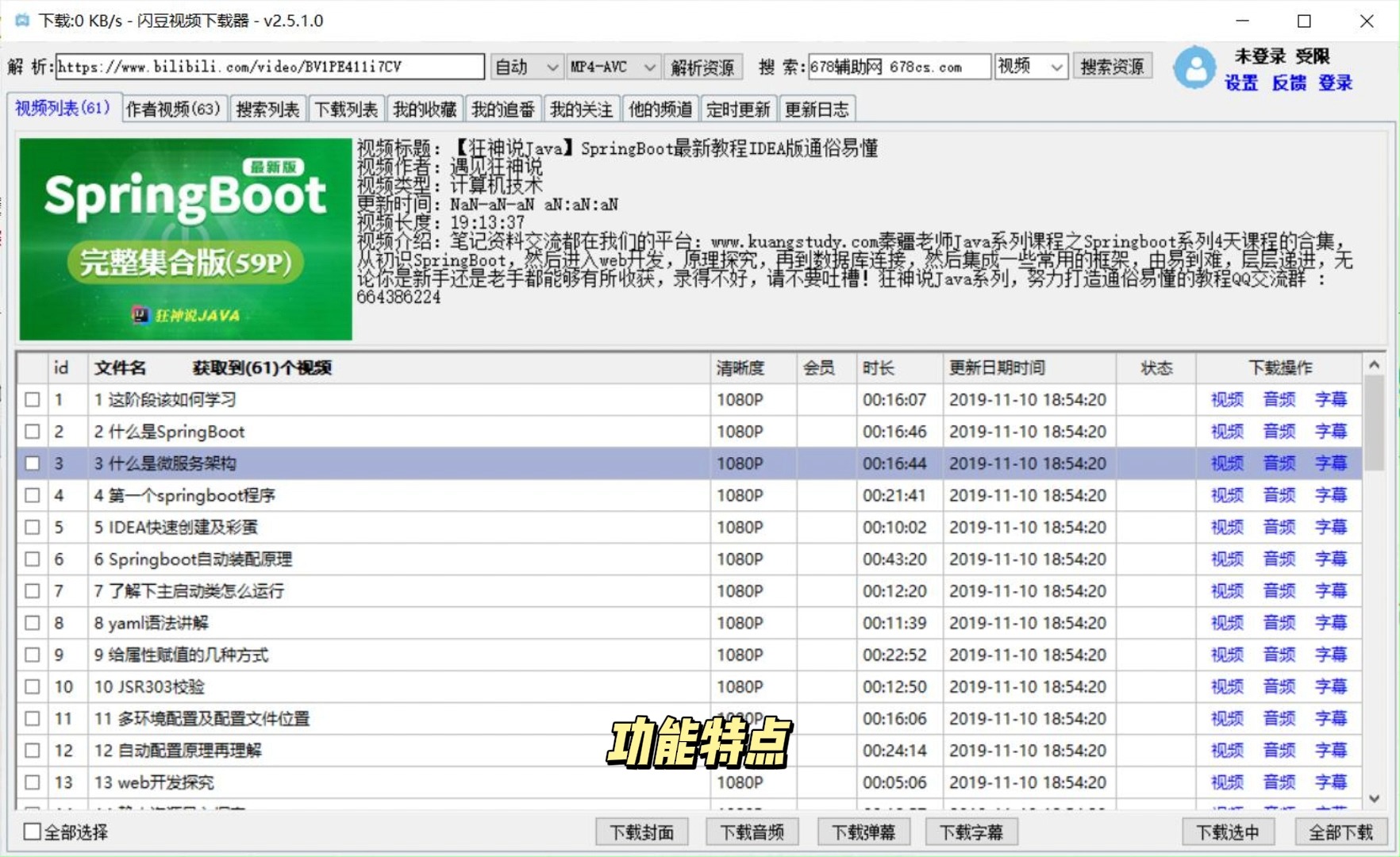
Task: Select row '12 自动配置原理再理解'
Action: pos(689,751)
